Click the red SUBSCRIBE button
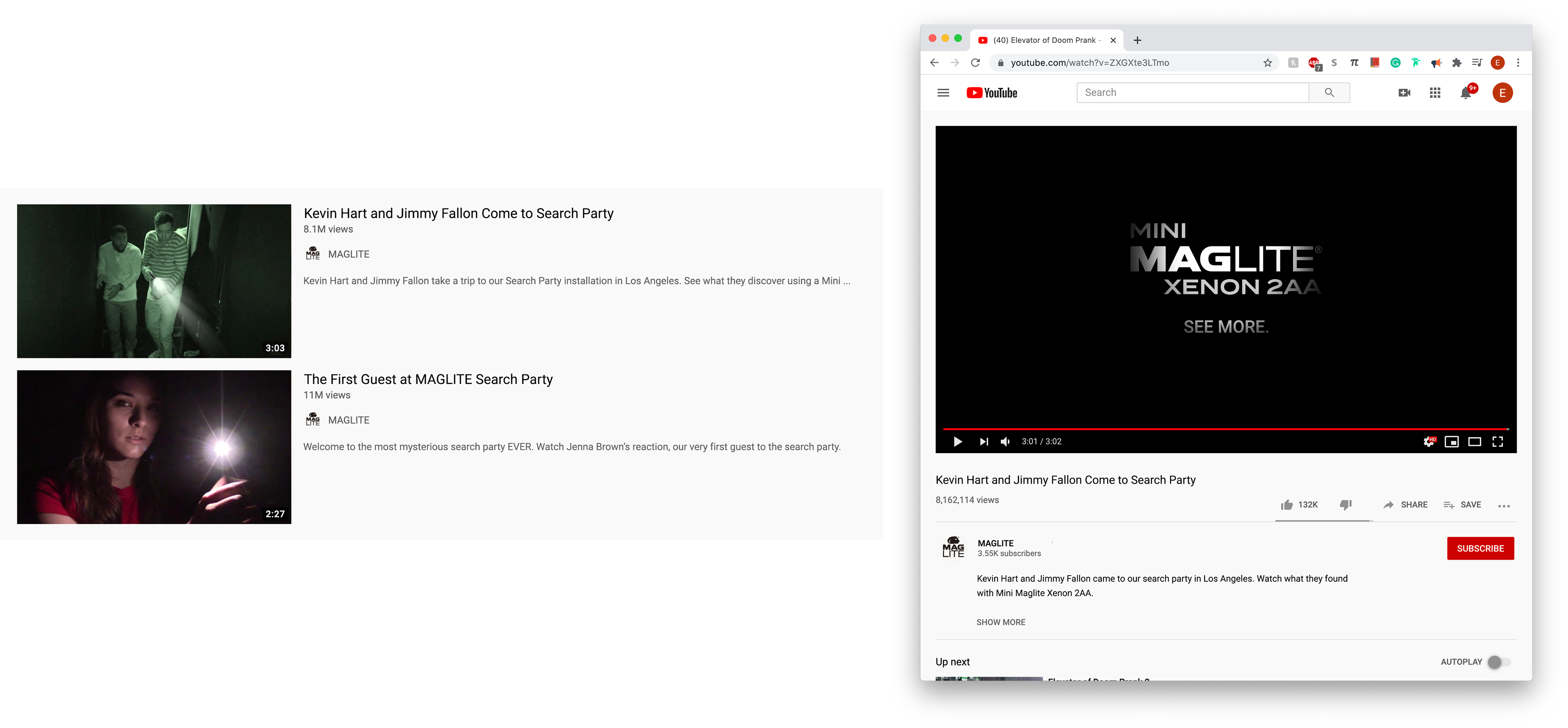Viewport: 1568px width, 728px height. pos(1480,548)
